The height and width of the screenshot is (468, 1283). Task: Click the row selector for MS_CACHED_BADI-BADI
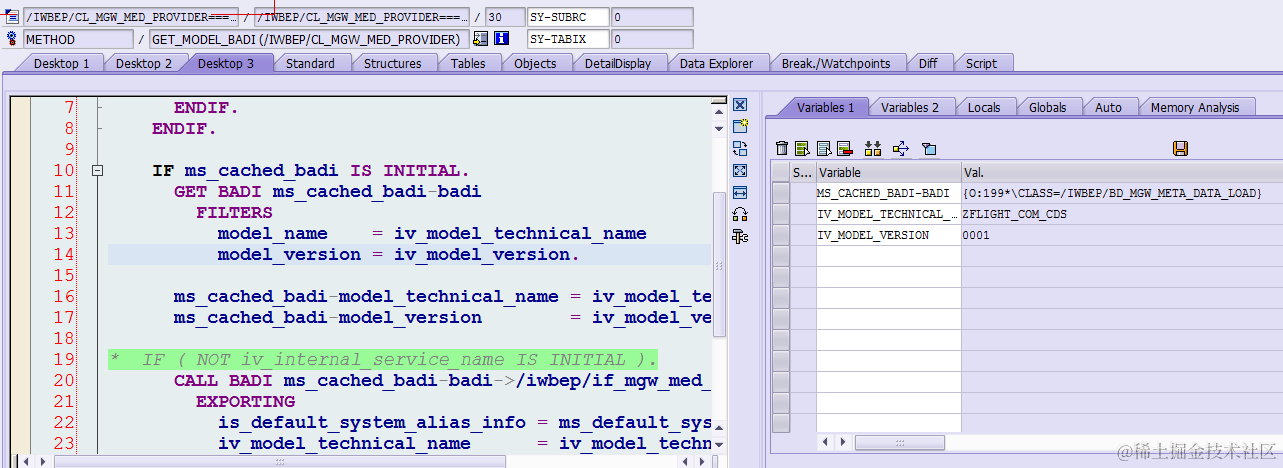pos(781,193)
